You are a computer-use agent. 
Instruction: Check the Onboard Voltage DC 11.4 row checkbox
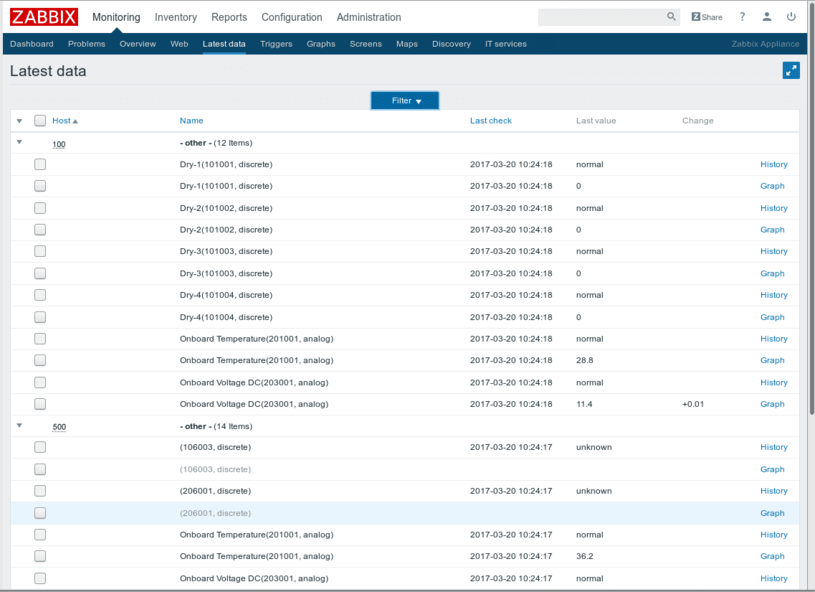point(40,404)
